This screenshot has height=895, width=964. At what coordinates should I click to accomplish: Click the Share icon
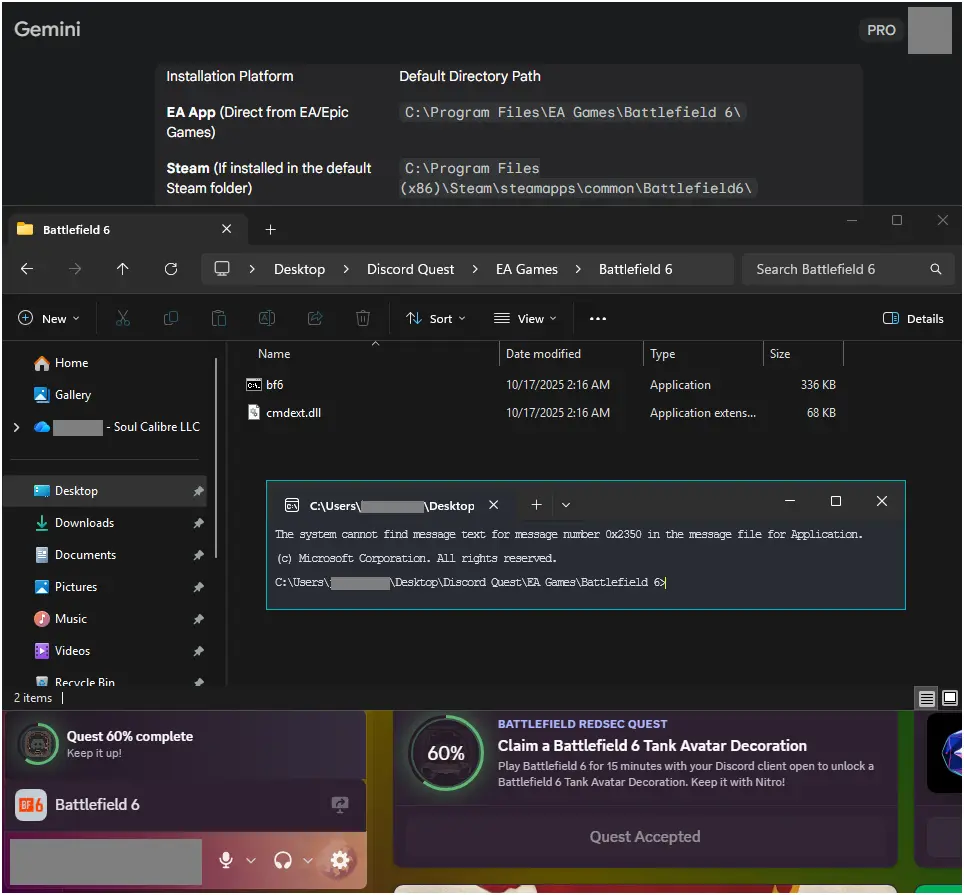click(x=315, y=318)
